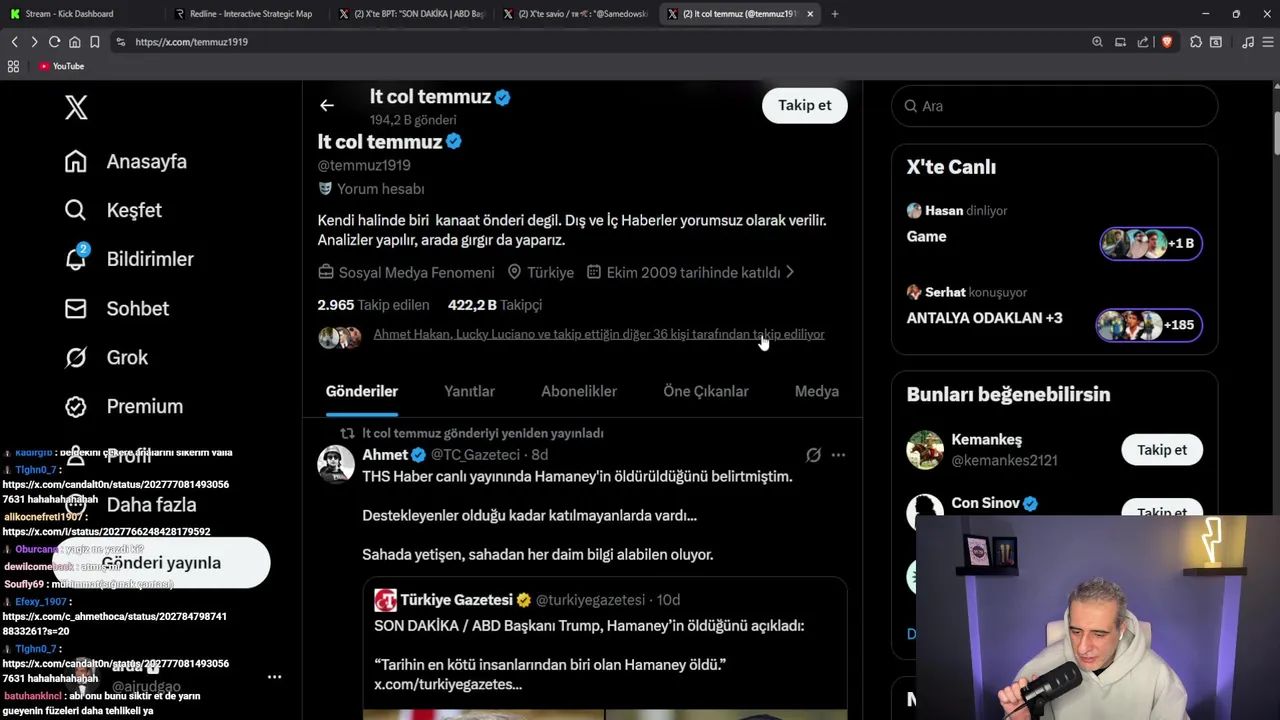This screenshot has width=1280, height=720.
Task: Open the 422,2 B Takipçi list
Action: click(x=495, y=305)
